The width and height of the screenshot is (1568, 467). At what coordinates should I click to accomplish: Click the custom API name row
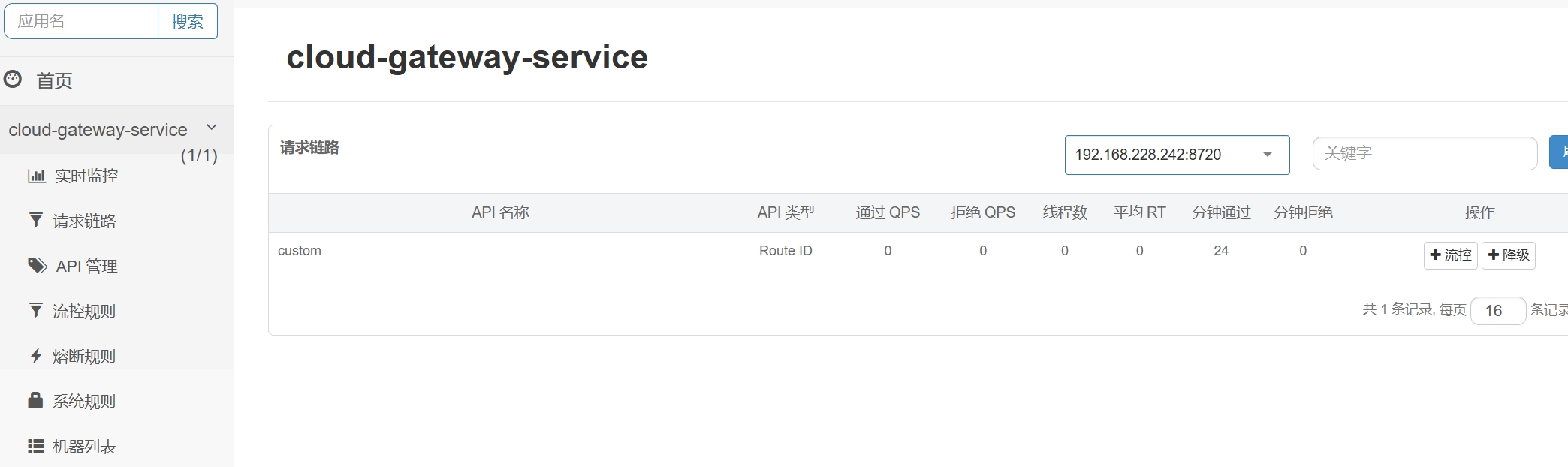[x=300, y=251]
